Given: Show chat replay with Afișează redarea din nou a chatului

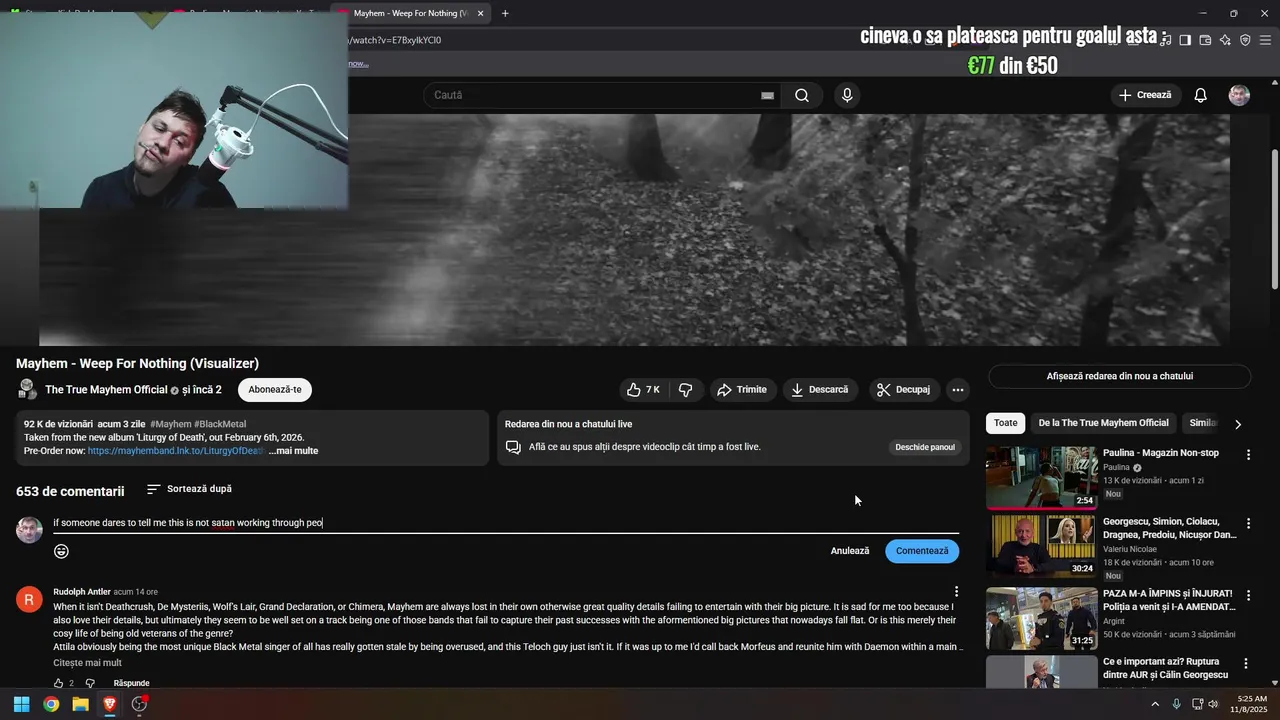Looking at the screenshot, I should click(x=1120, y=376).
